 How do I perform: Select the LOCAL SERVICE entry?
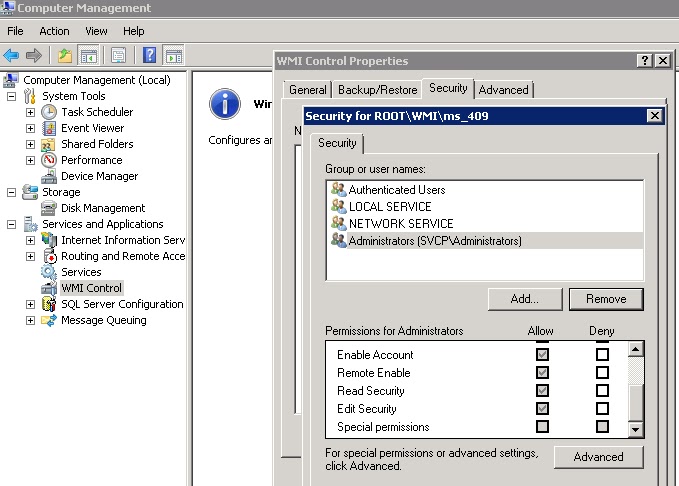point(485,207)
